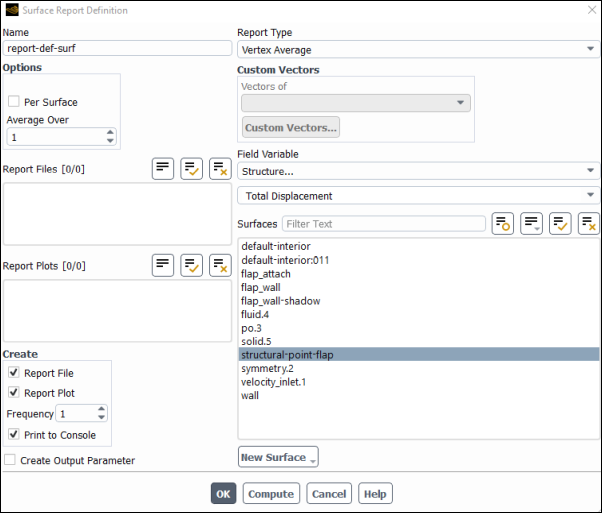Select all Surfaces icon
The image size is (602, 513).
coord(560,223)
